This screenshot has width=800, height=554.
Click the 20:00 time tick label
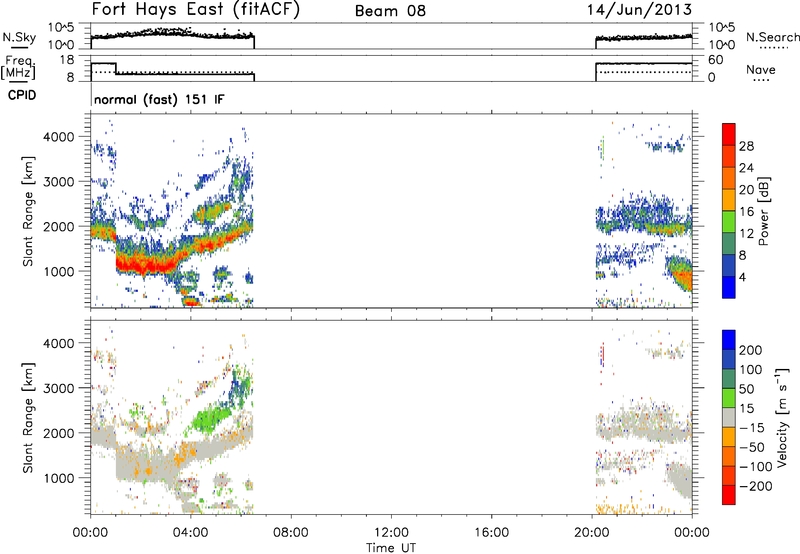coord(592,533)
